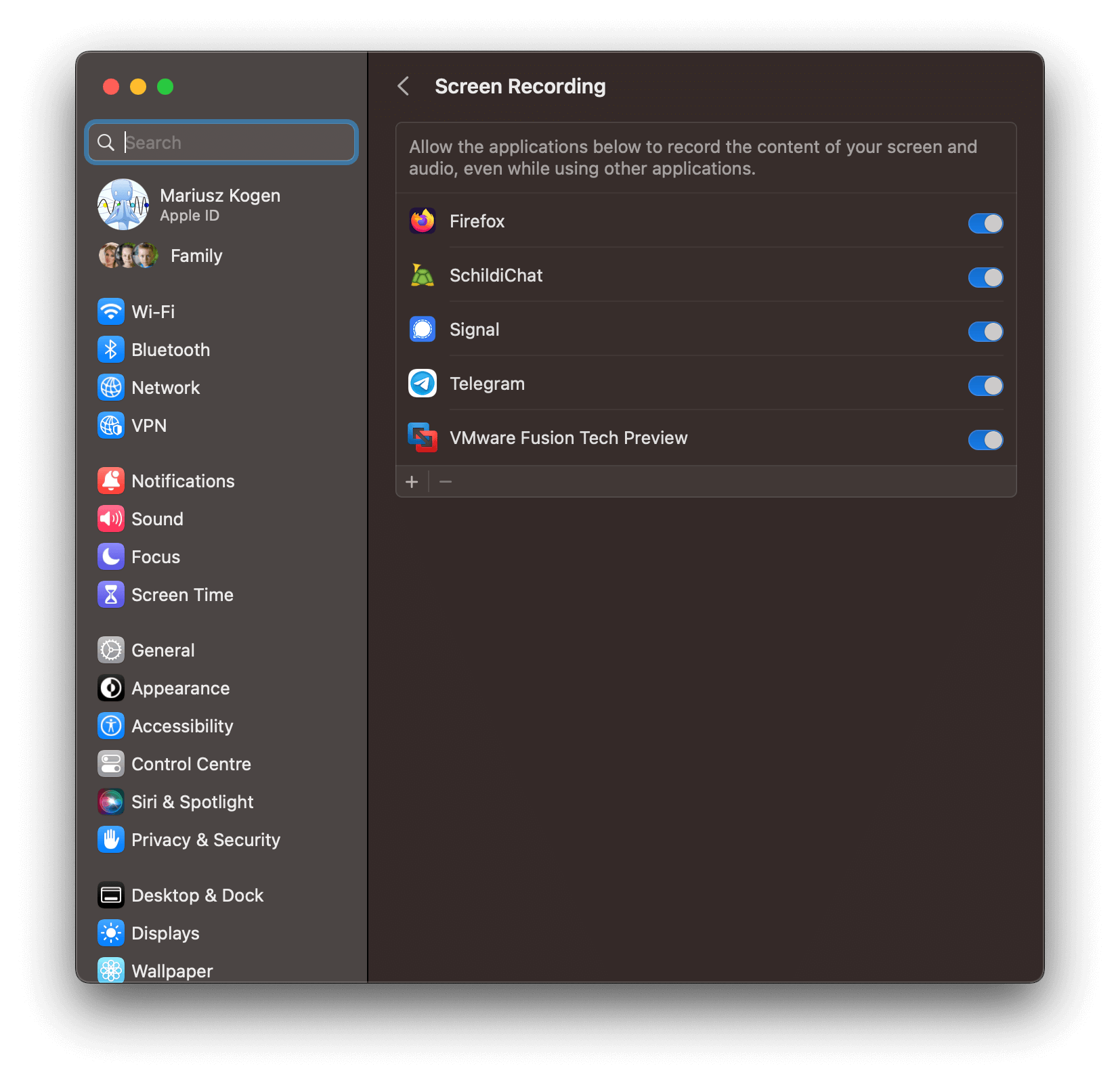
Task: Toggle SchildiChat screen recording permission
Action: click(x=985, y=278)
